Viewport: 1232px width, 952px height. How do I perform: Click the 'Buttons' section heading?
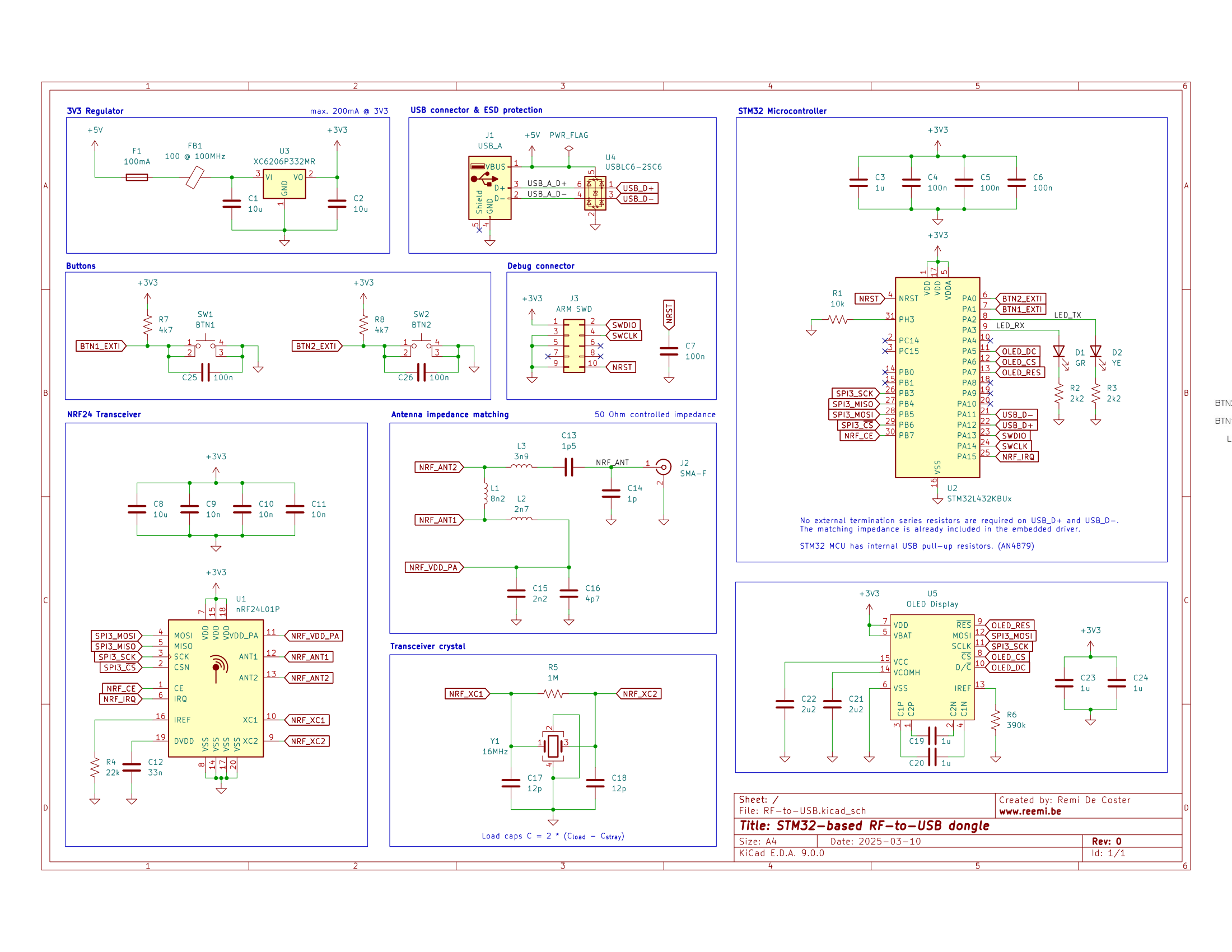(81, 266)
